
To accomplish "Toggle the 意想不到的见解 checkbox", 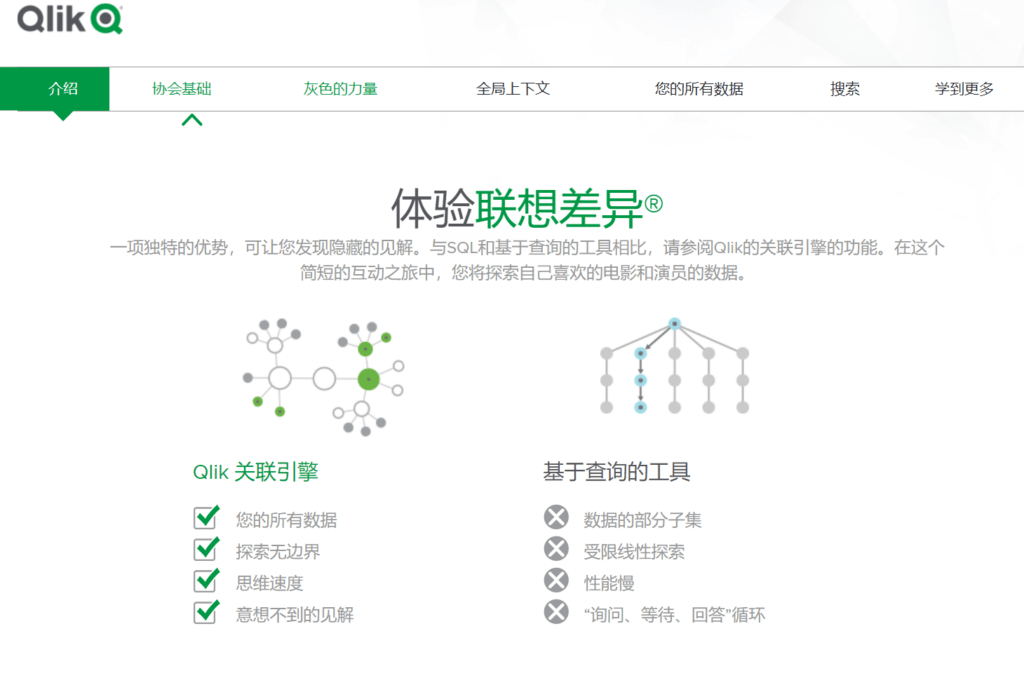I will [206, 611].
